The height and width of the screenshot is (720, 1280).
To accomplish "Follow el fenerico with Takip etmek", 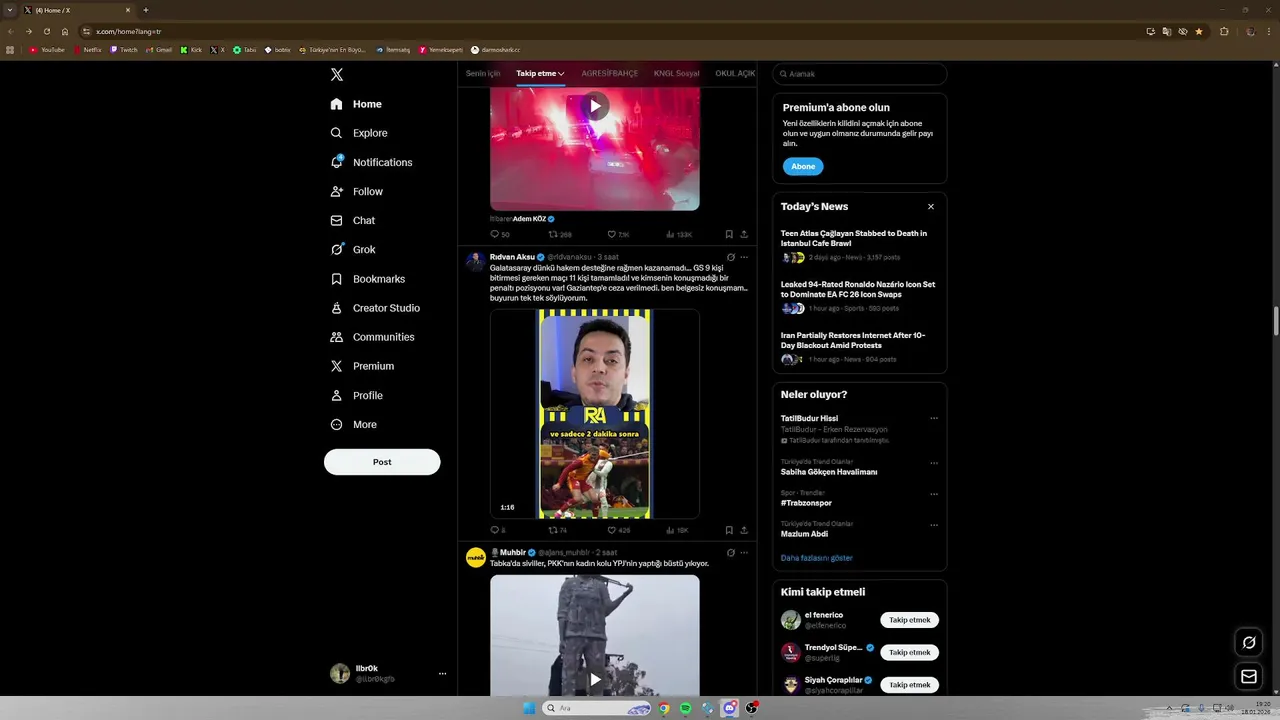I will tap(909, 620).
